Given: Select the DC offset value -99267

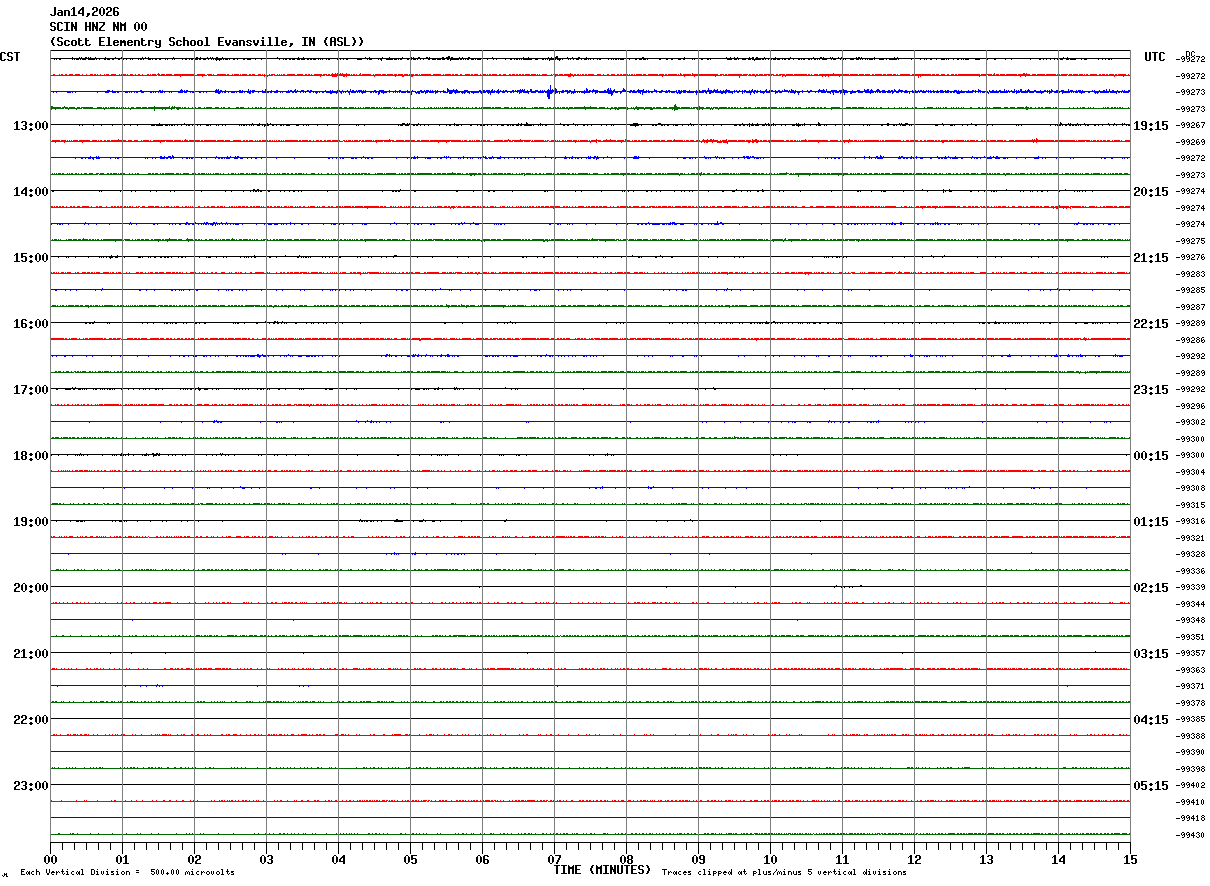Looking at the screenshot, I should [1190, 126].
